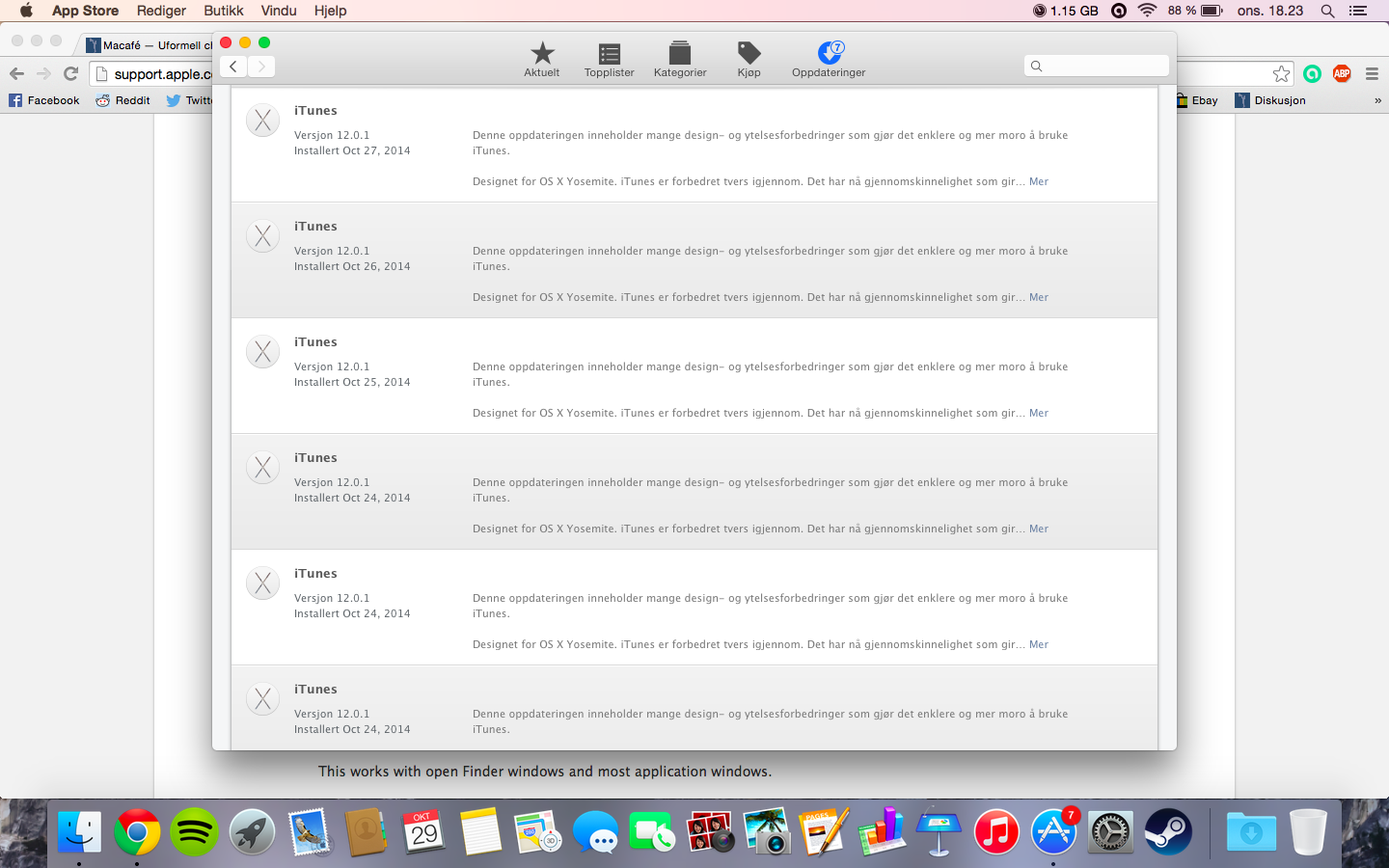Select text 'Installert Oct 25, 2014'
Viewport: 1389px width, 868px height.
pos(352,382)
